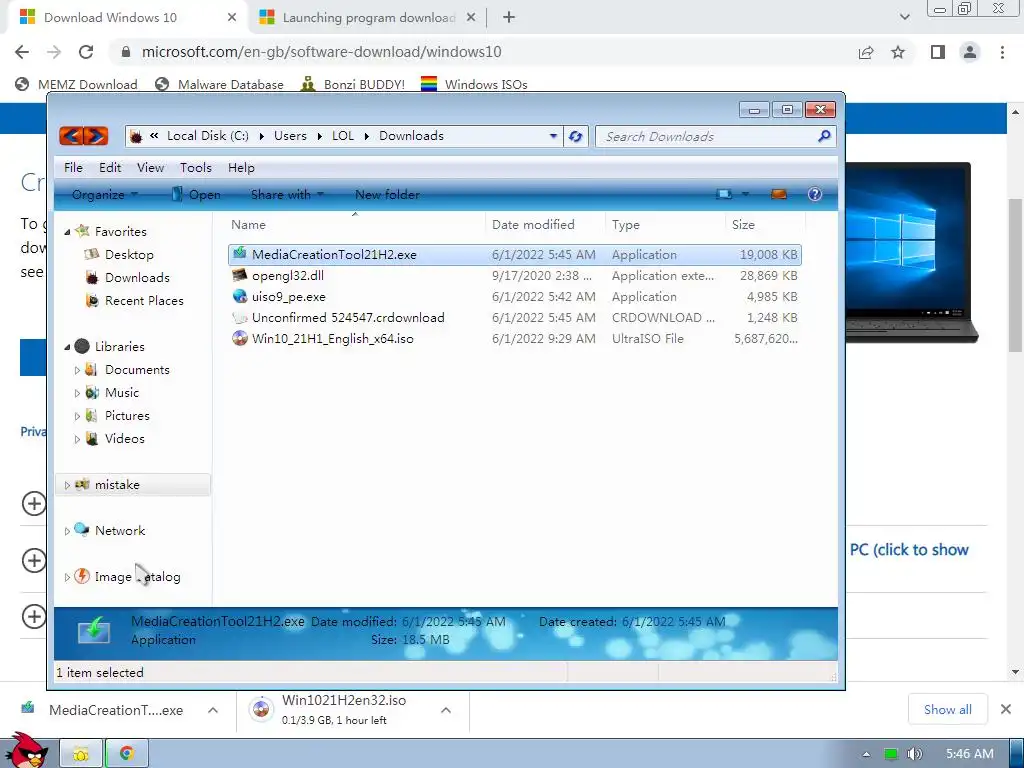Click the Chrome taskbar icon
This screenshot has width=1024, height=768.
127,754
